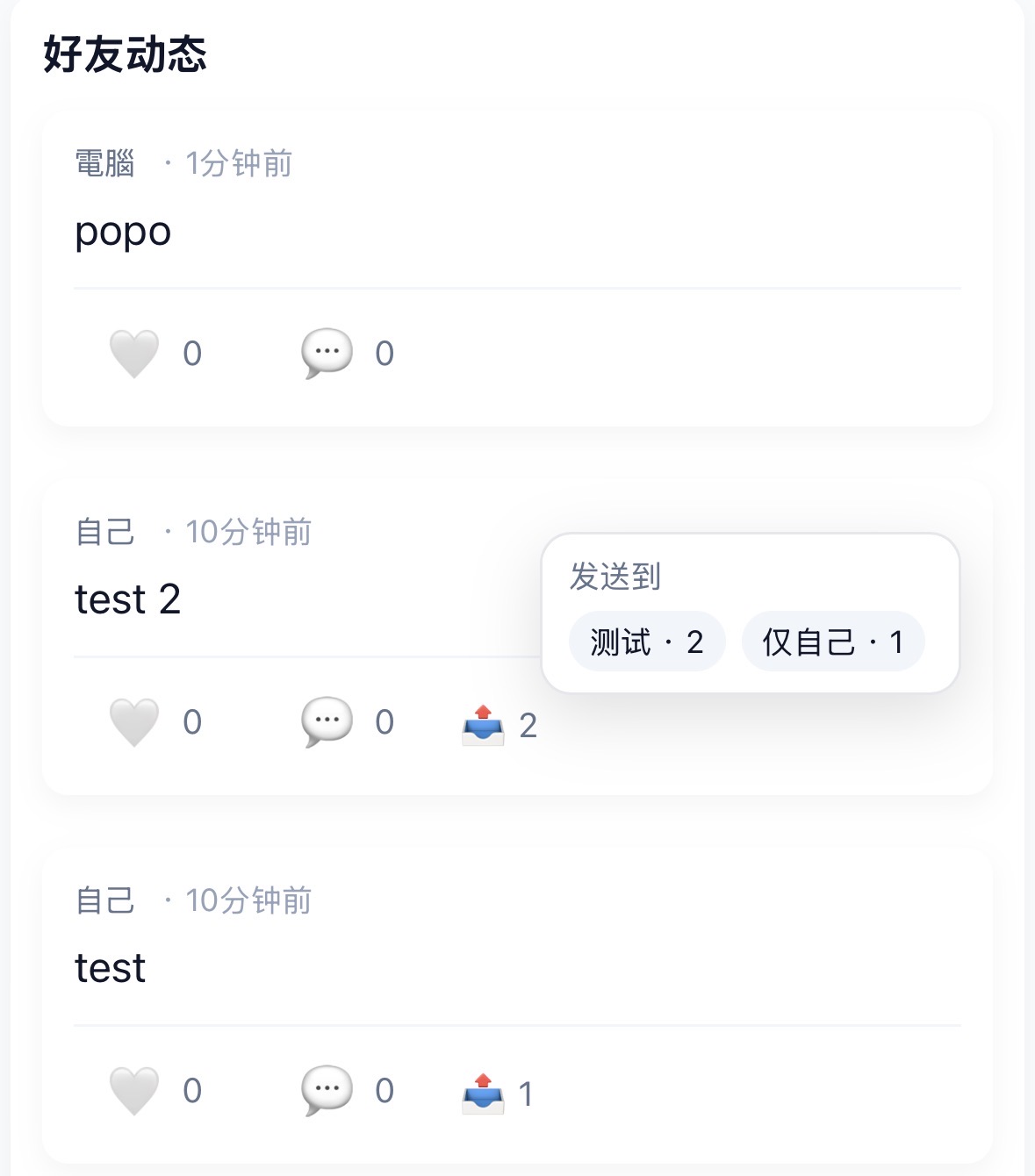This screenshot has width=1035, height=1176.
Task: Click the outbox icon on test 2
Action: click(x=483, y=725)
